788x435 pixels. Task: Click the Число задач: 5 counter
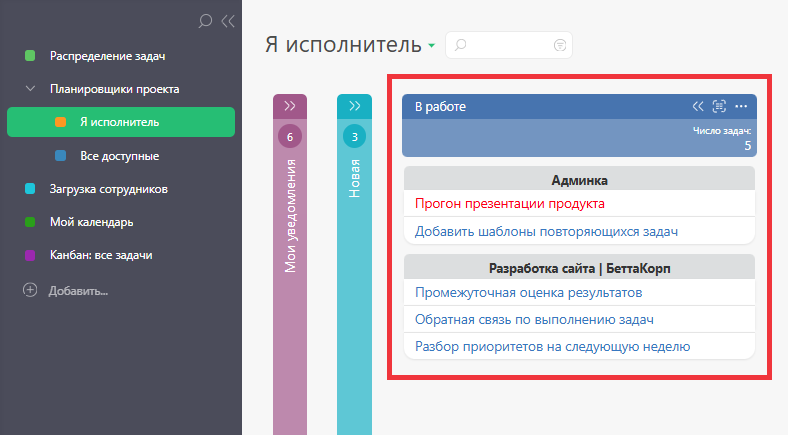(x=722, y=138)
